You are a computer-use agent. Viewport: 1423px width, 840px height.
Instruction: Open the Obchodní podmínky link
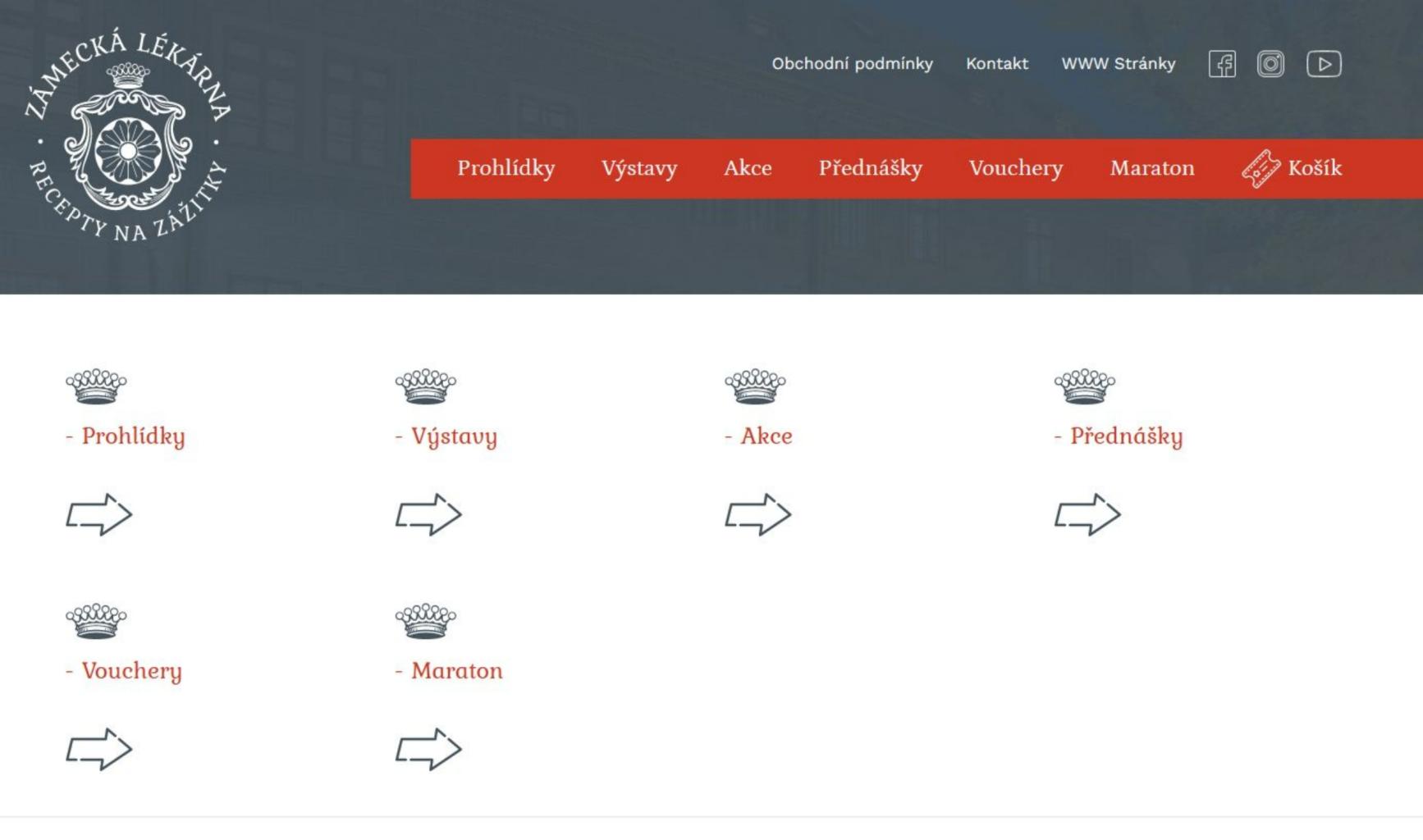pyautogui.click(x=852, y=64)
